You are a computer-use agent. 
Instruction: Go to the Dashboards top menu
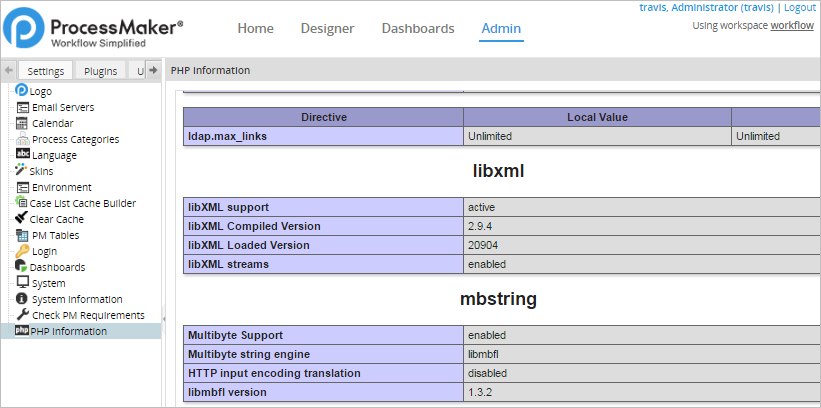(418, 28)
